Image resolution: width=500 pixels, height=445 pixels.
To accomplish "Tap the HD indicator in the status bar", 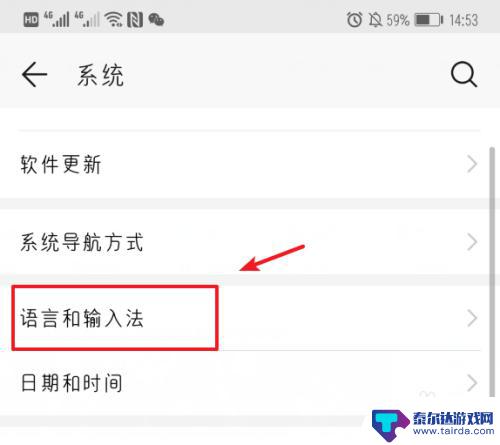I will [x=31, y=20].
